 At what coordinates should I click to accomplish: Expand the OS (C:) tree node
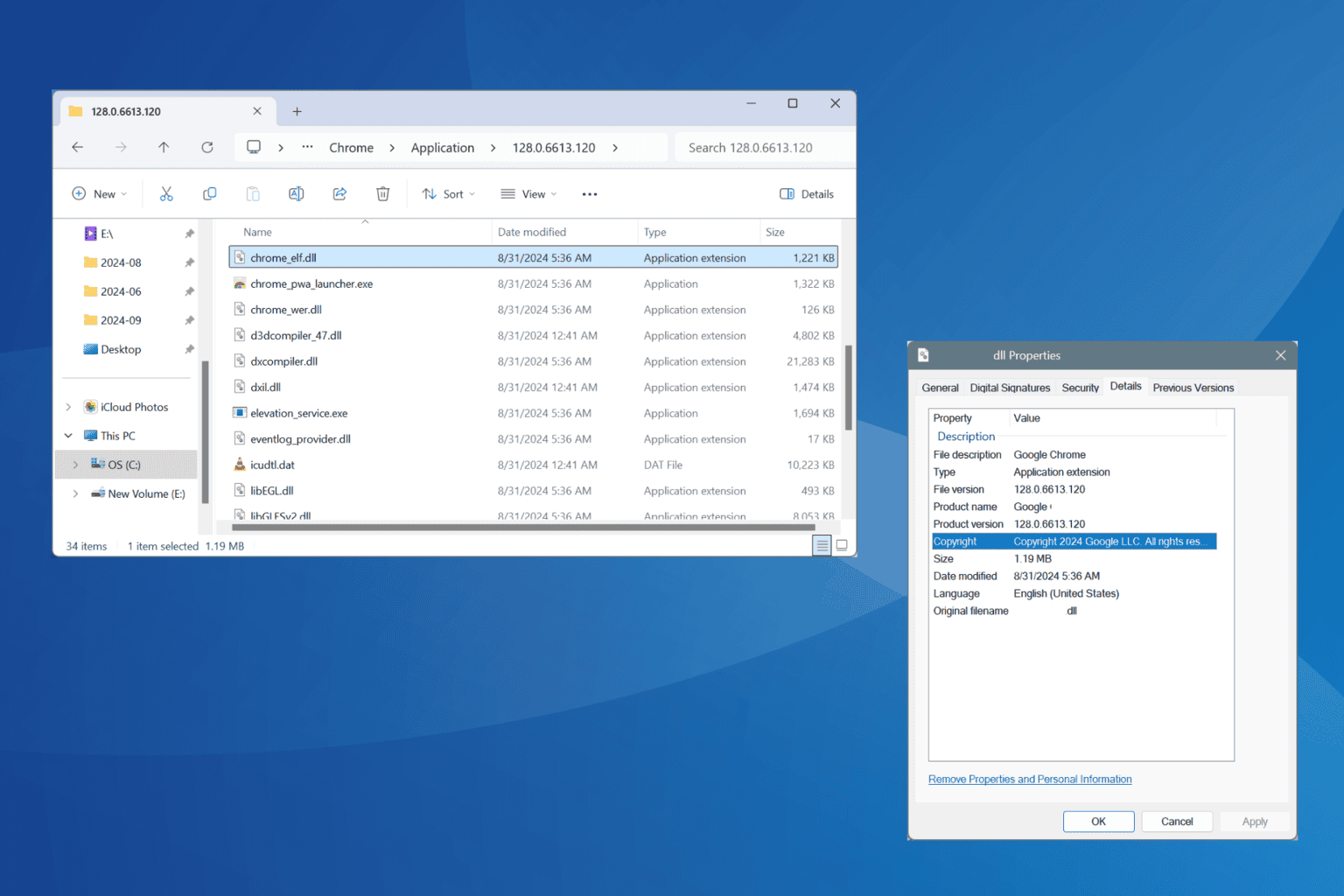point(75,465)
